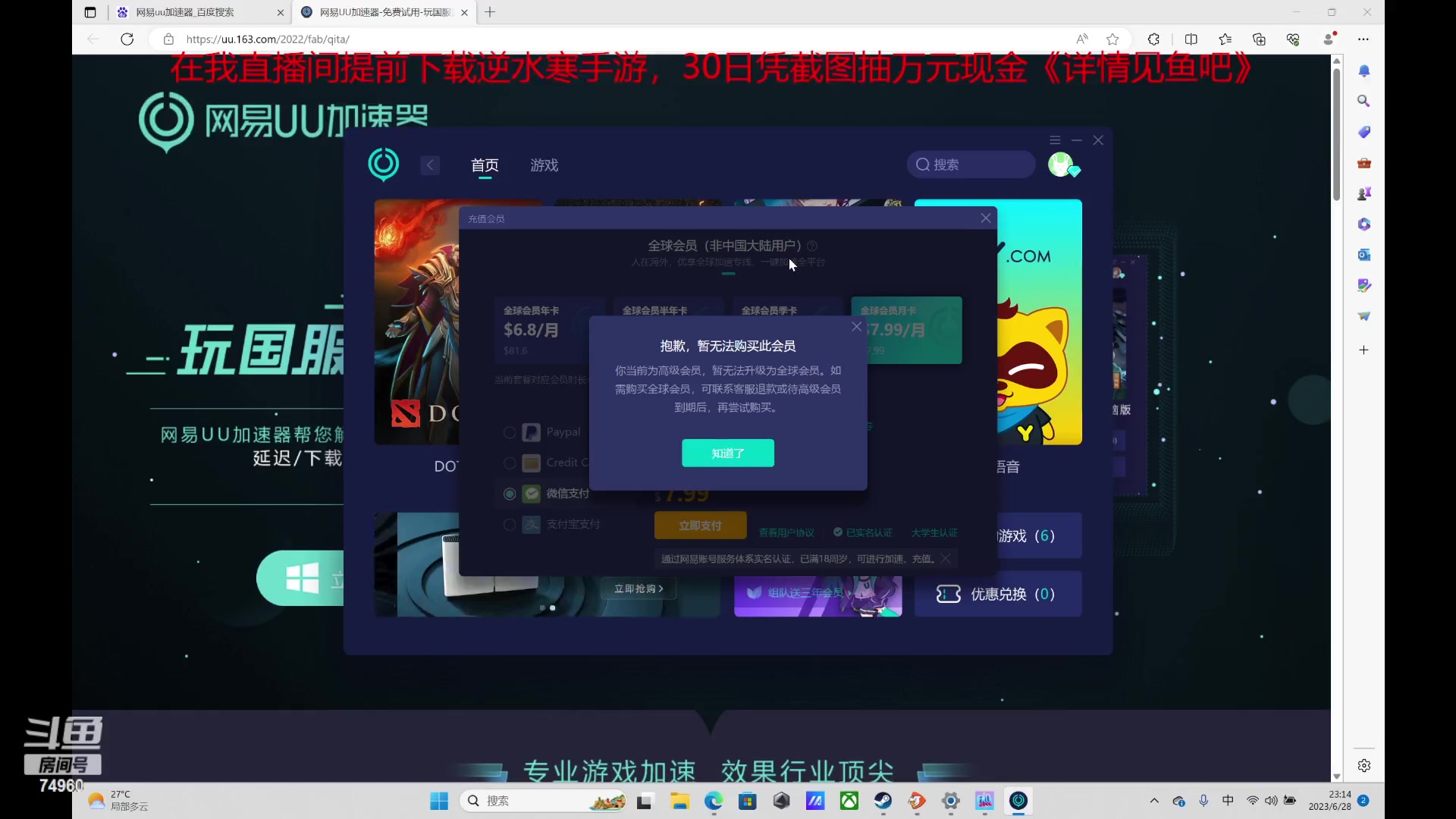Close the sorry-cannot-purchase popup dialog
The image size is (1456, 819).
pyautogui.click(x=856, y=327)
